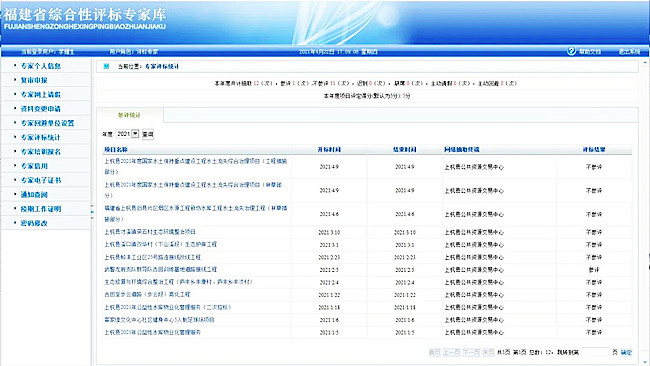Open the project link dated 2021.2.23
Screen dimensions: 650x366
click(x=152, y=257)
